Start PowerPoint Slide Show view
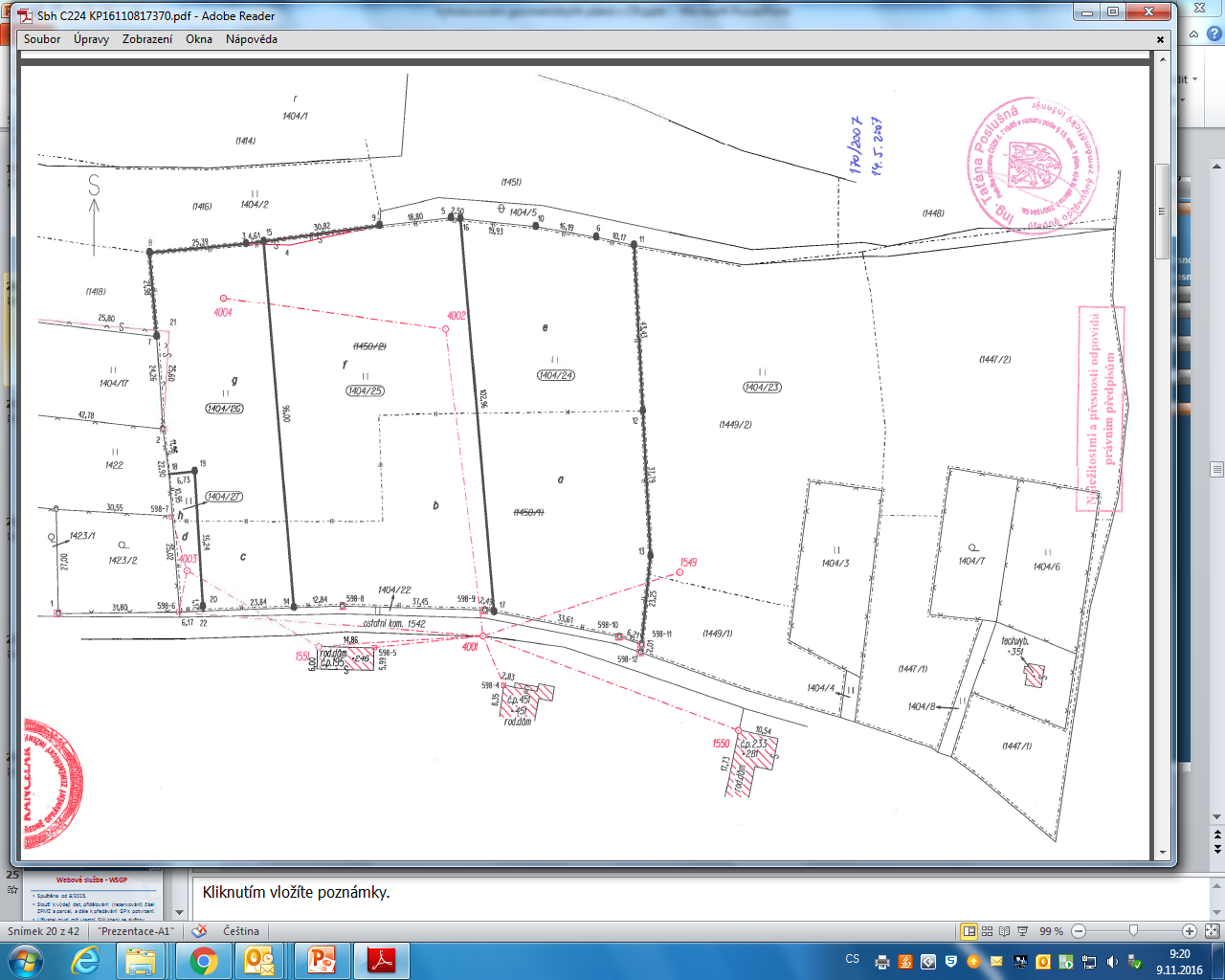1225x980 pixels. point(1022,931)
